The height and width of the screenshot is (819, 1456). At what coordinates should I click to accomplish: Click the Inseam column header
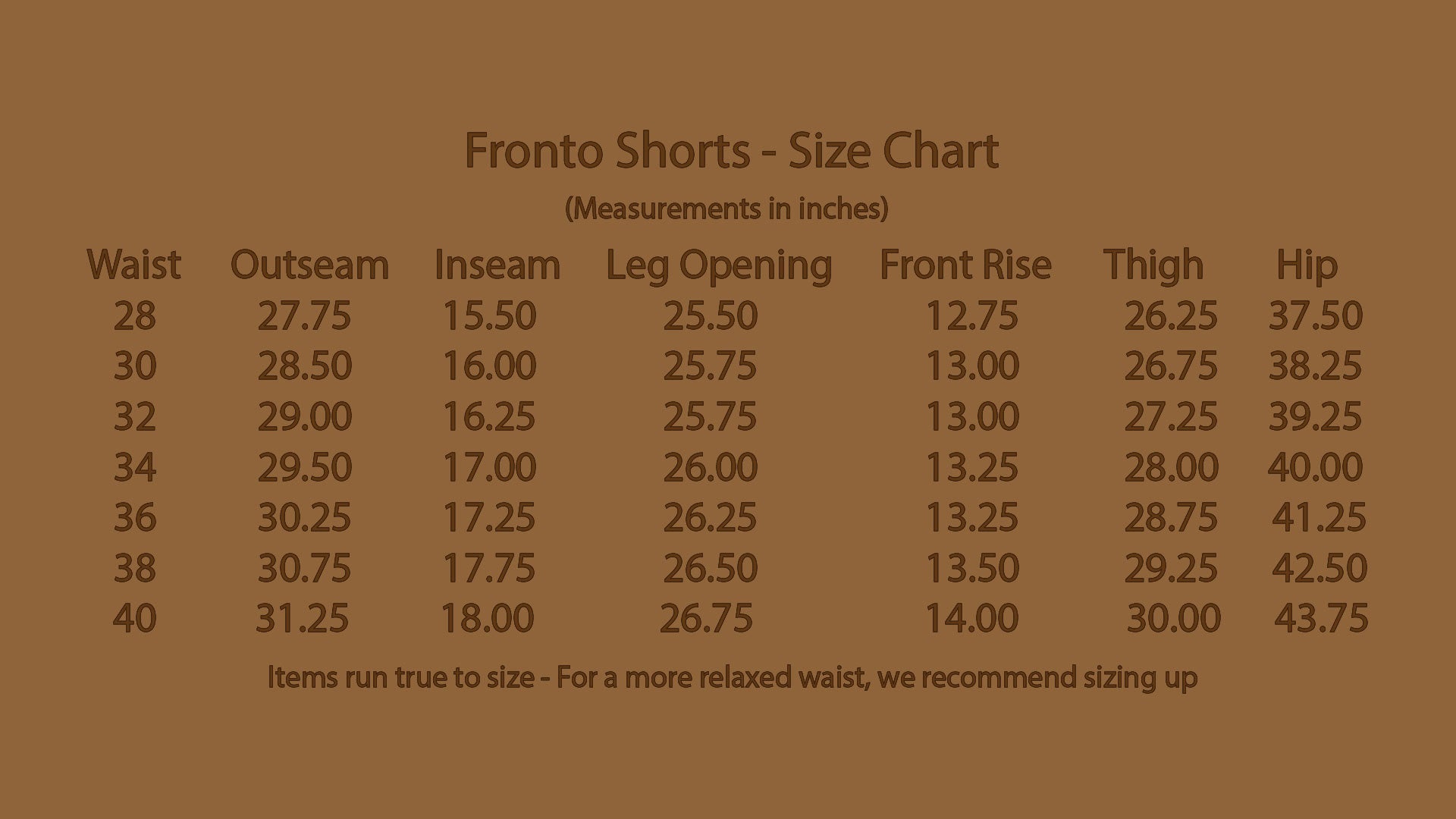coord(497,265)
